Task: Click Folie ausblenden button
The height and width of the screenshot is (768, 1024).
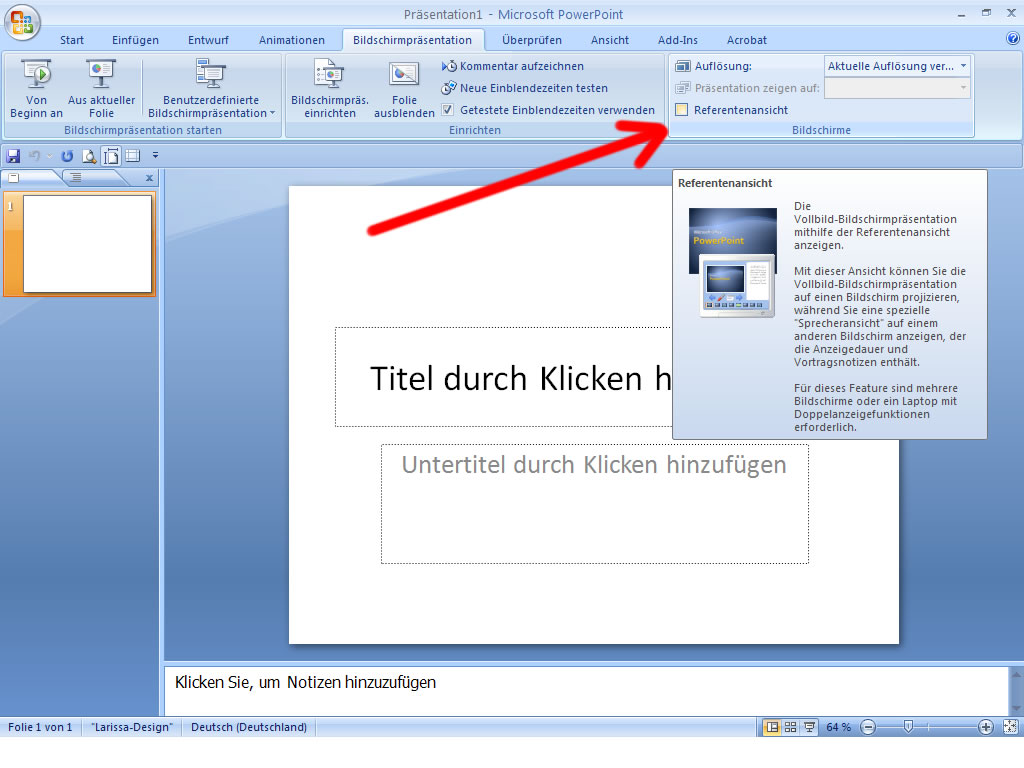Action: 404,89
